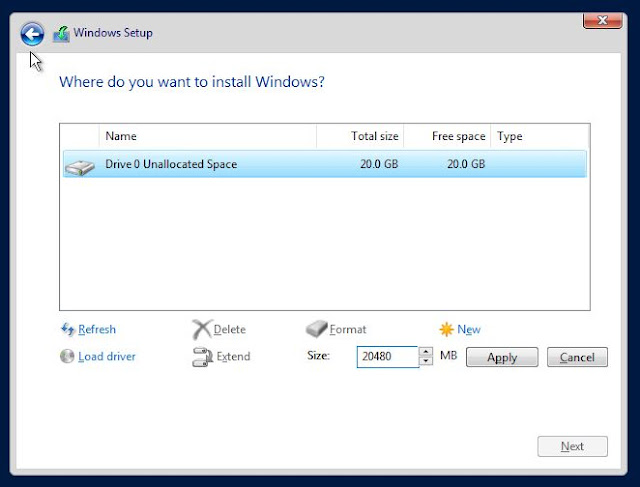Click the 20.0 GB total size cell
This screenshot has width=640, height=487.
point(379,164)
